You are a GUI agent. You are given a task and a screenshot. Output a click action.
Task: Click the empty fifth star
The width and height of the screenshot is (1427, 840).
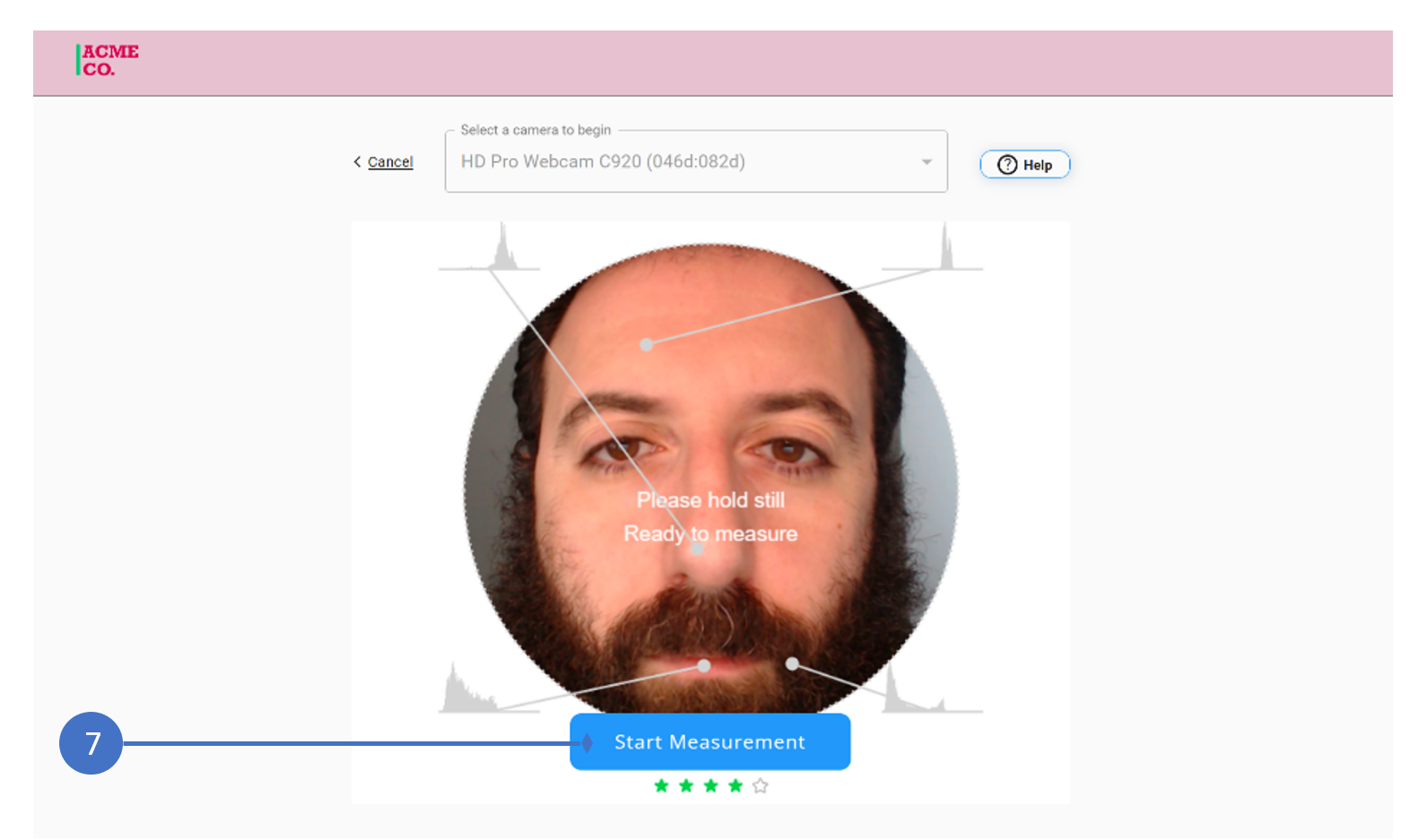761,786
